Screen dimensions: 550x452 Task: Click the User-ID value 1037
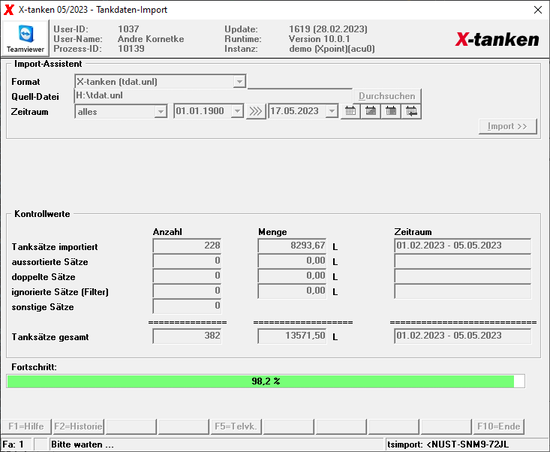click(128, 29)
